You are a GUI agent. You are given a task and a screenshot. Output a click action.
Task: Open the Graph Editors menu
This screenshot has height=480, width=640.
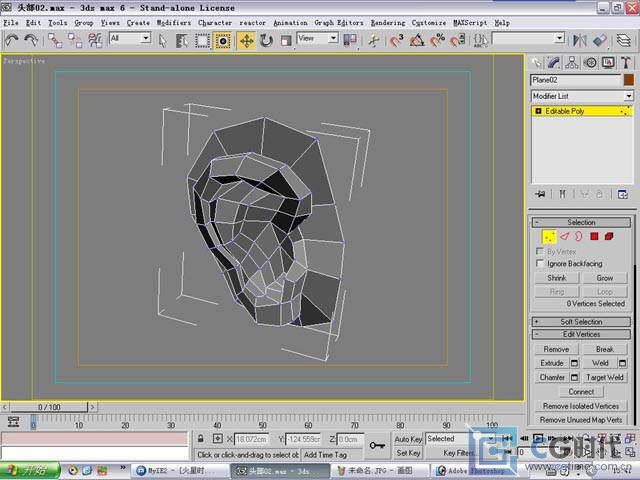tap(338, 23)
